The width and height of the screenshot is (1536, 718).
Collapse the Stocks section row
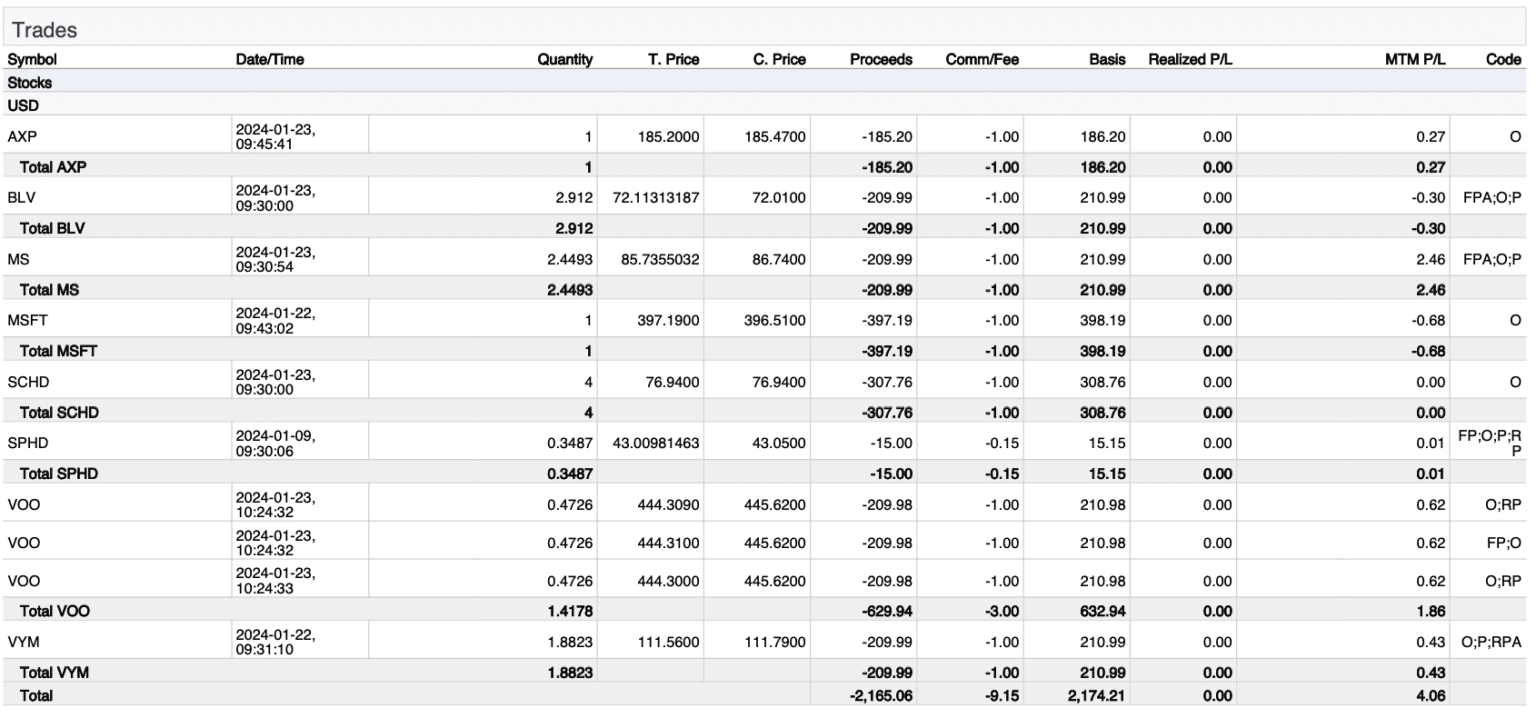pyautogui.click(x=30, y=80)
